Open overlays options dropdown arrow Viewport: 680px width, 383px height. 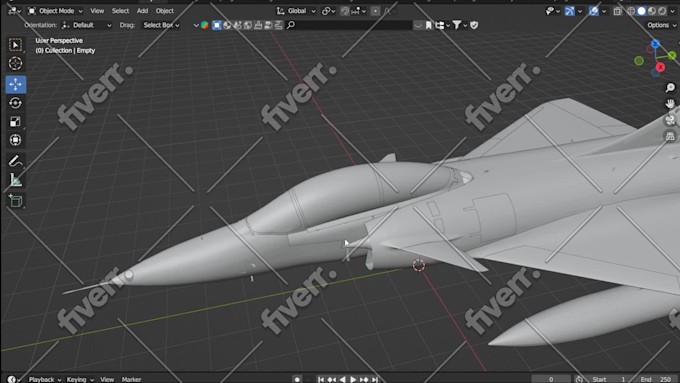[604, 11]
